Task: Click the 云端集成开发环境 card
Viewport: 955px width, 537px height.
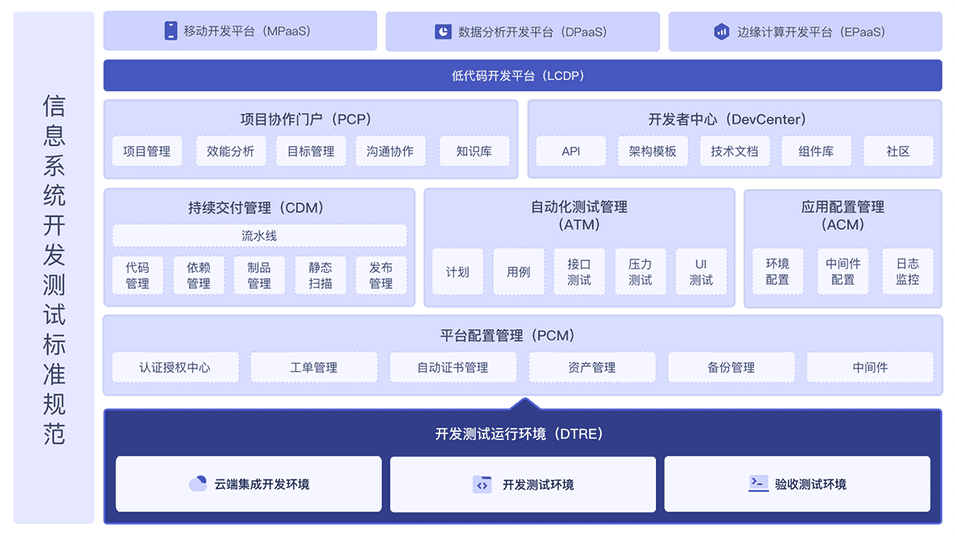Action: (x=248, y=484)
